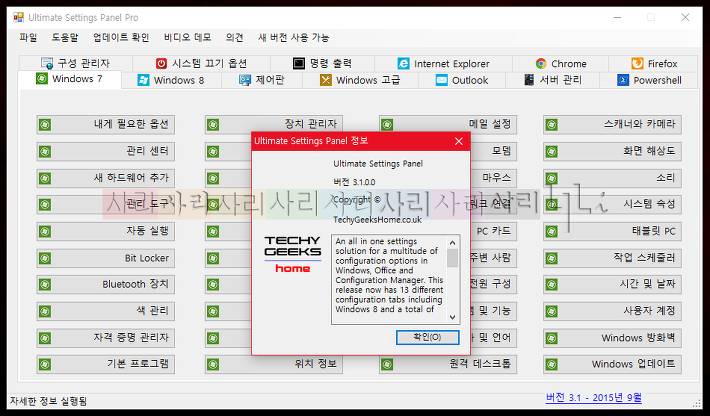Switch to the 시스템 끄기 옵션 tab

201,63
